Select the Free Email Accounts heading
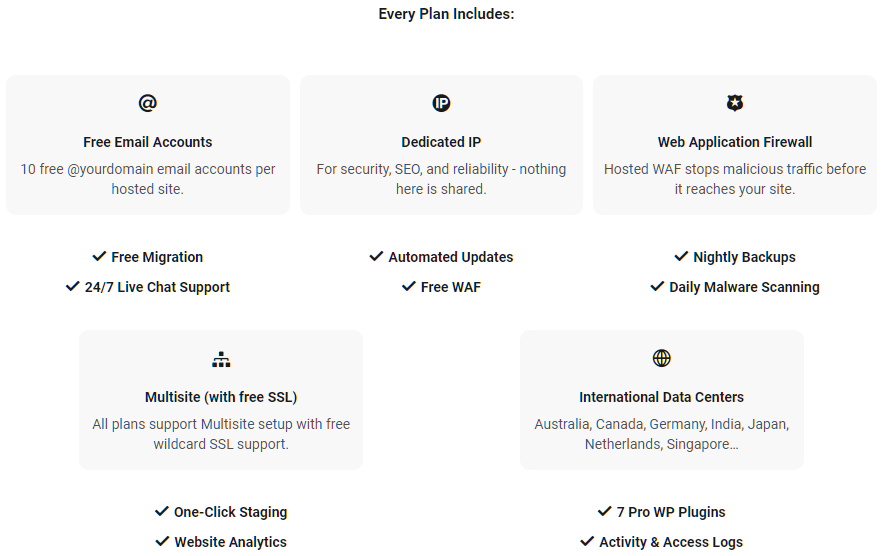 147,142
